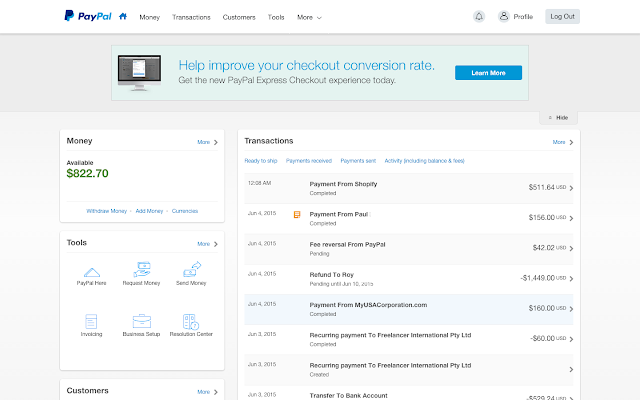
Task: Open the notifications bell
Action: (479, 16)
